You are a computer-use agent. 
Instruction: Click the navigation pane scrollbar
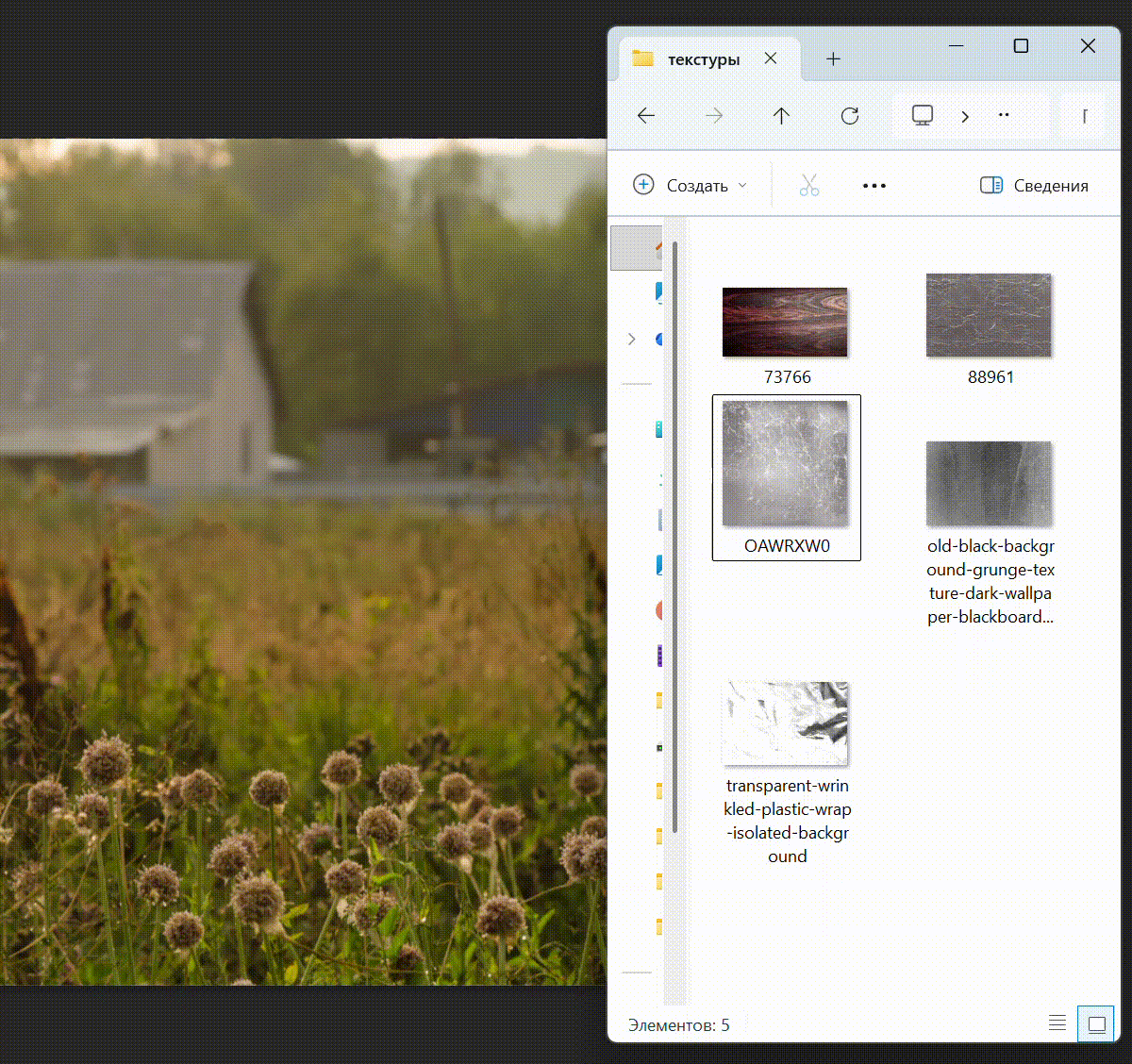pos(674,538)
